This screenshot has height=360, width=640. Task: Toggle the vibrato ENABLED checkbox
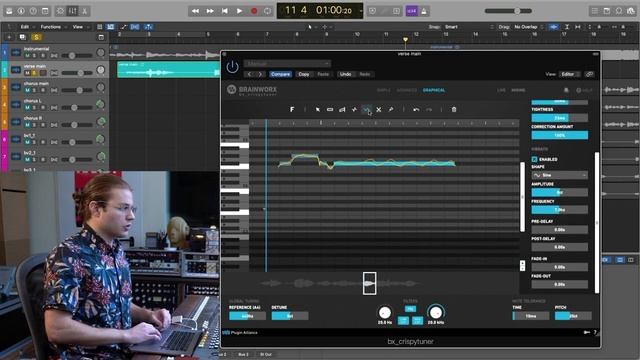click(x=535, y=159)
